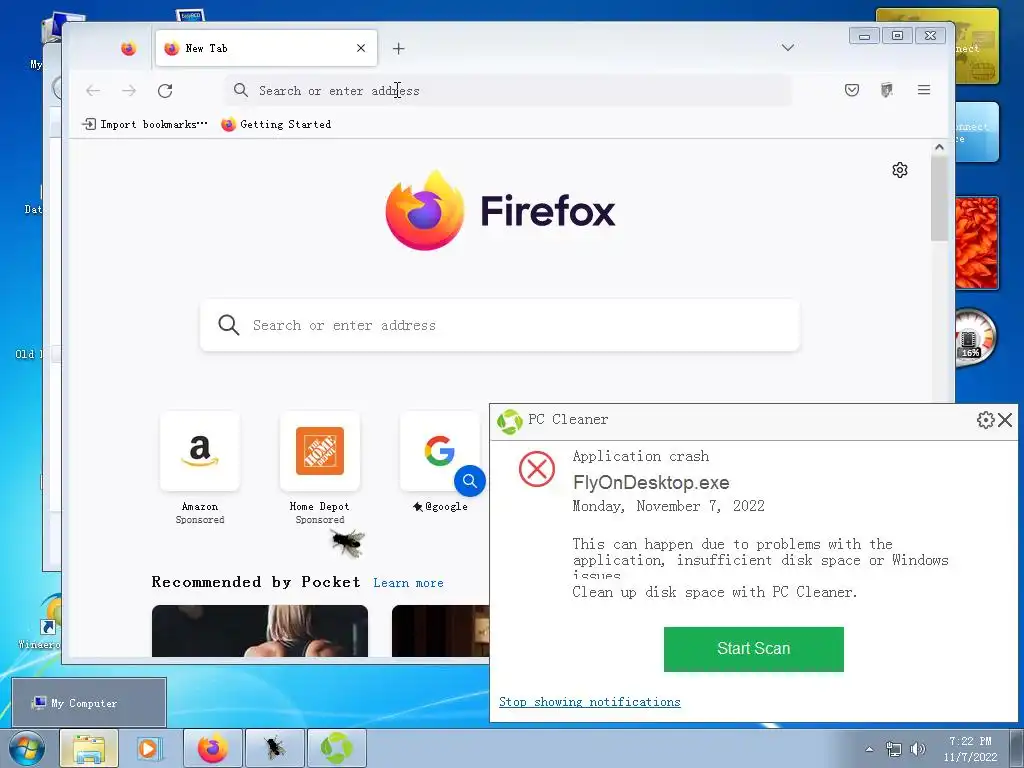
Task: Select the New Tab tab
Action: click(266, 48)
